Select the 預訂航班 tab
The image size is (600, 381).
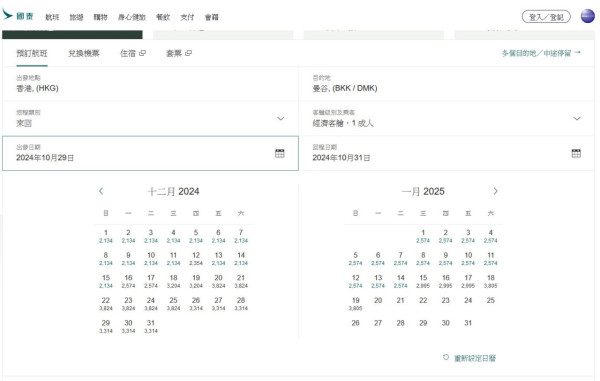pyautogui.click(x=32, y=53)
